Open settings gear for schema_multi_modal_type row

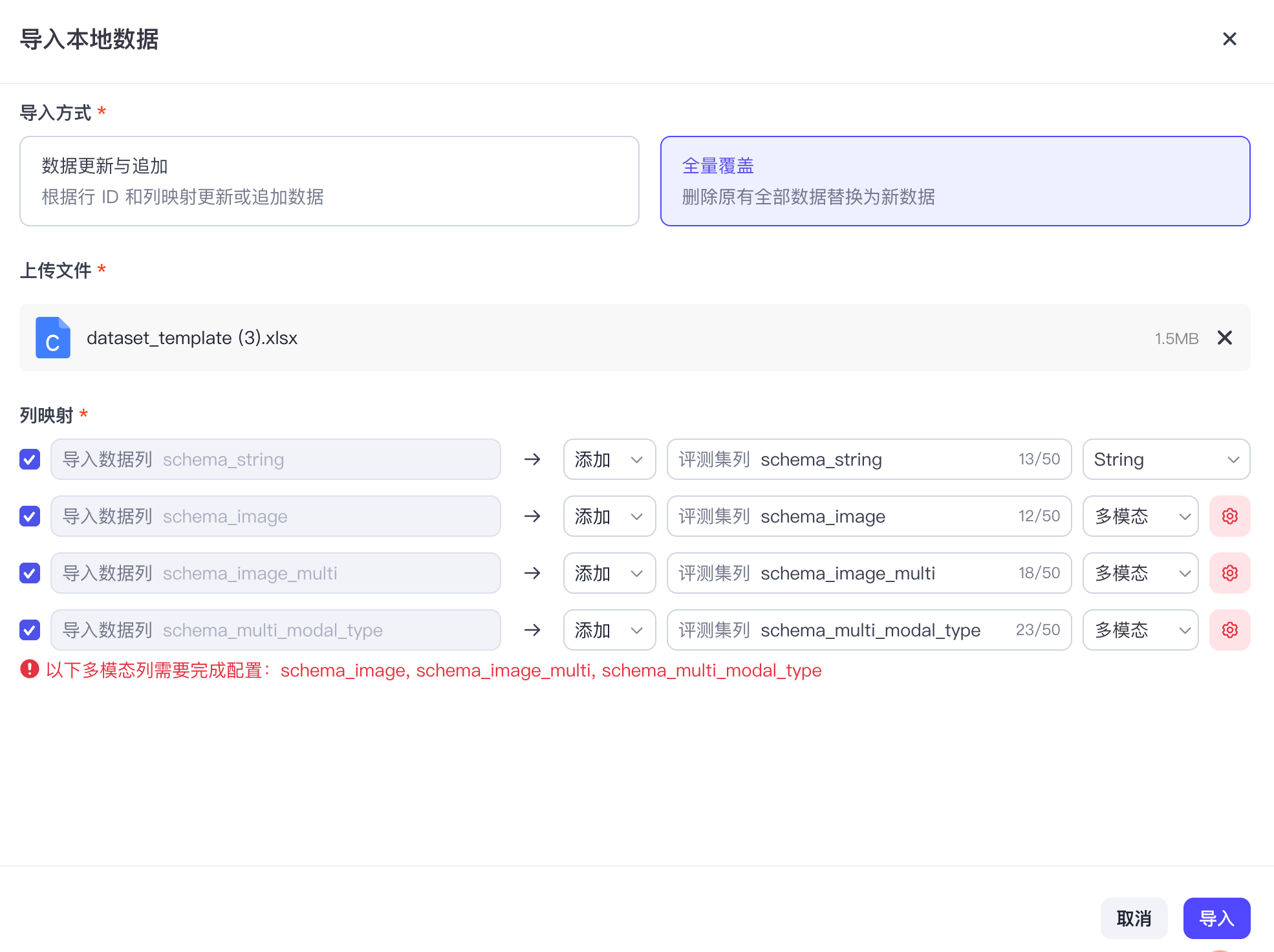click(x=1229, y=630)
